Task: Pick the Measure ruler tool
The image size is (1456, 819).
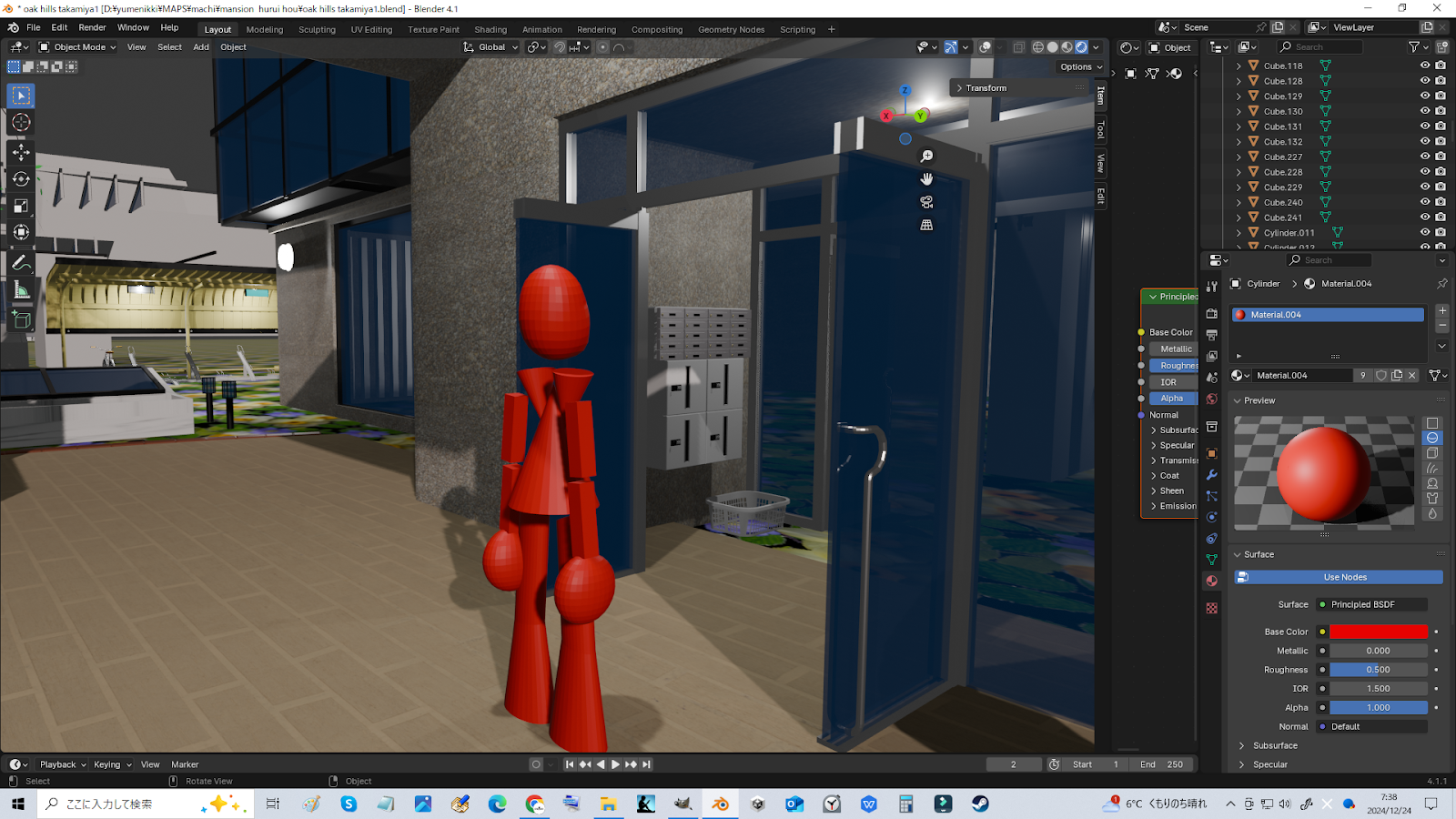Action: click(21, 290)
